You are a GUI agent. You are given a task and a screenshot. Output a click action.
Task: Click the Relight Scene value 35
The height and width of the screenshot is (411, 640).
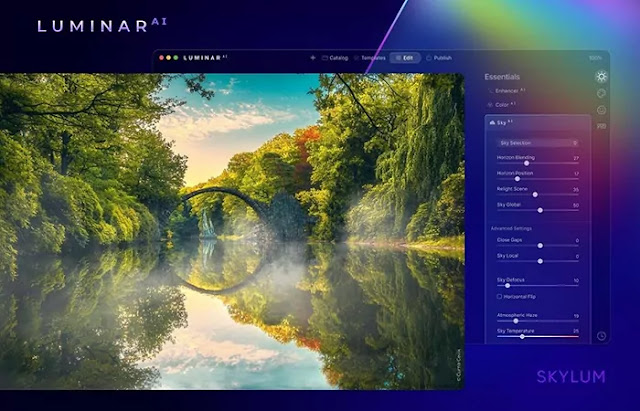pos(576,189)
